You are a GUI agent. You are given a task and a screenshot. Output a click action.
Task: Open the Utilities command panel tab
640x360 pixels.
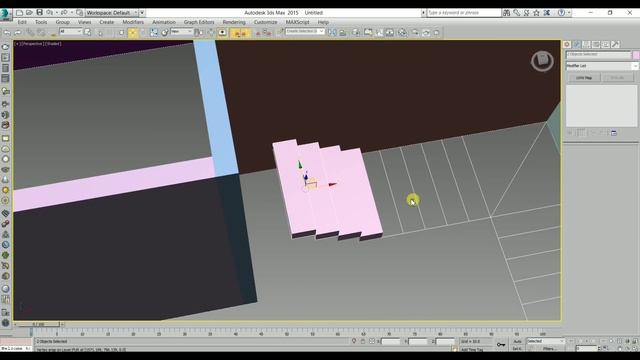point(616,44)
